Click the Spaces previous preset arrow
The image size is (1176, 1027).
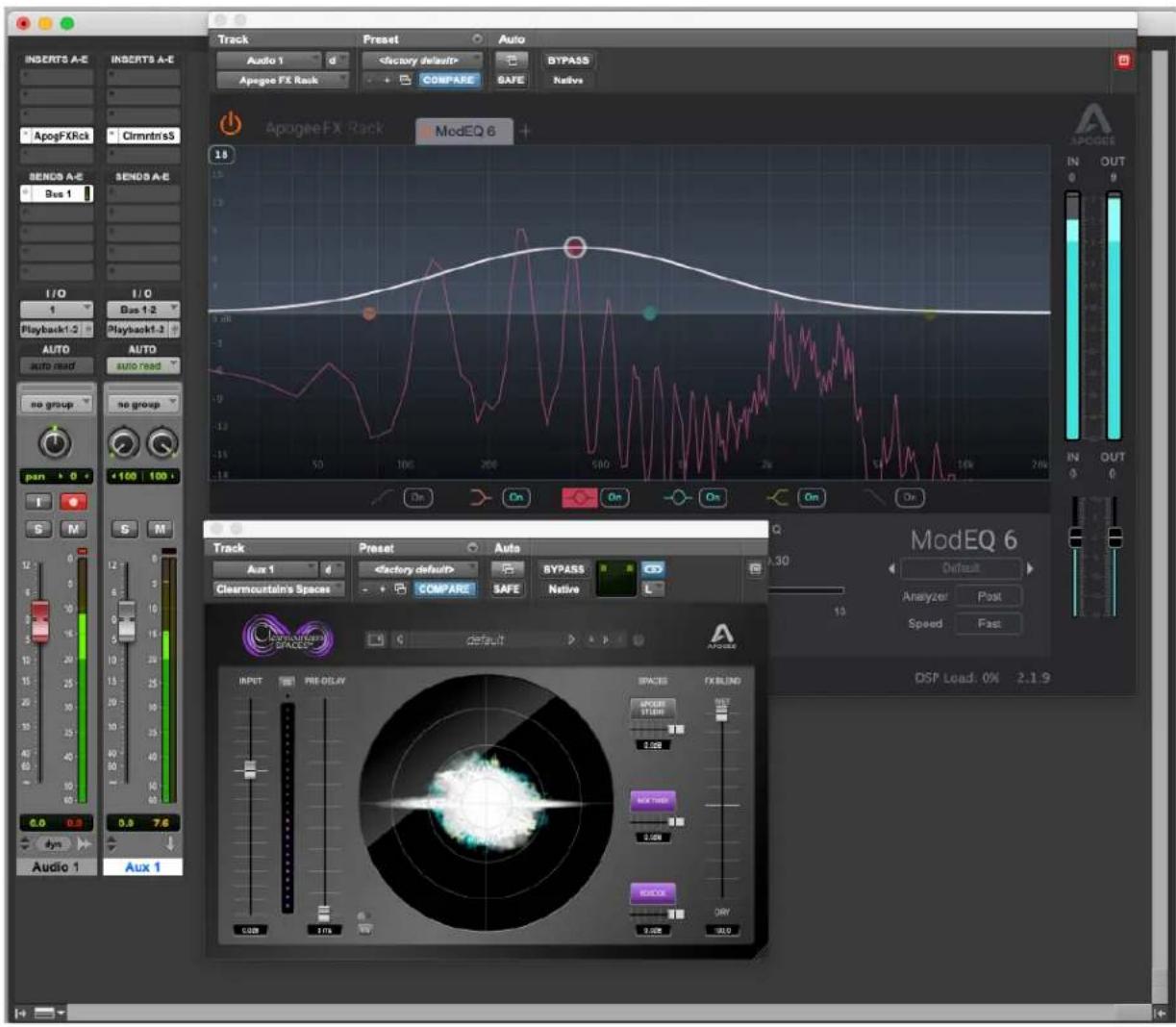point(400,639)
